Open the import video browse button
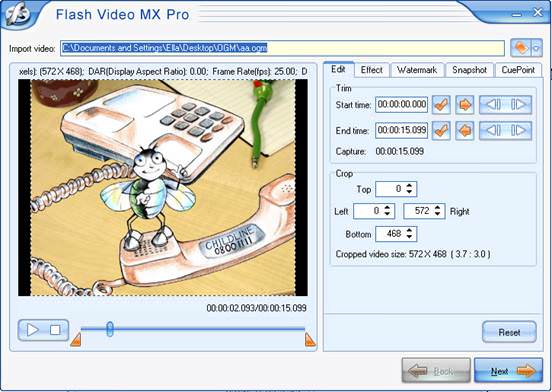The width and height of the screenshot is (552, 392). coord(521,48)
